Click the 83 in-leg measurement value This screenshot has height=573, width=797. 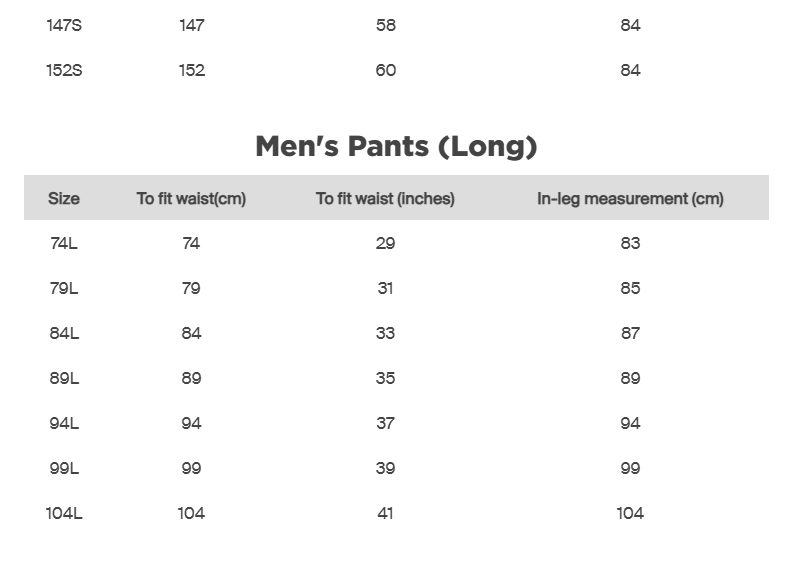630,243
